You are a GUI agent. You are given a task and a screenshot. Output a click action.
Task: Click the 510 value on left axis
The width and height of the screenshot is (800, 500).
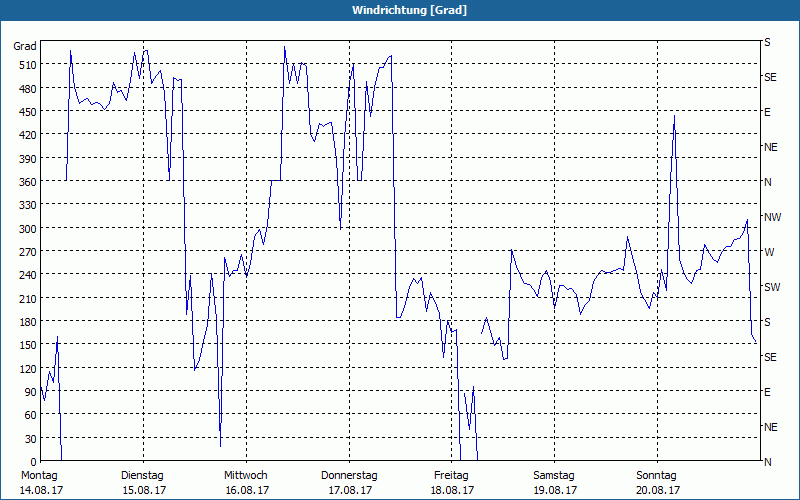(28, 65)
